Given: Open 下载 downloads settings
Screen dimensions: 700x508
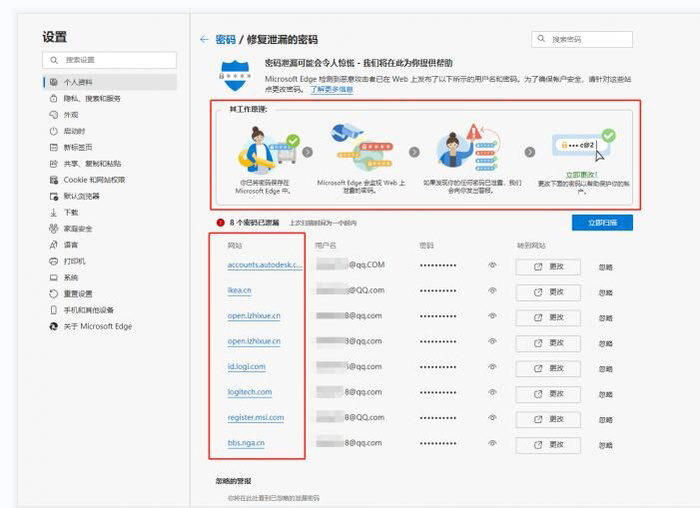Looking at the screenshot, I should (x=71, y=212).
